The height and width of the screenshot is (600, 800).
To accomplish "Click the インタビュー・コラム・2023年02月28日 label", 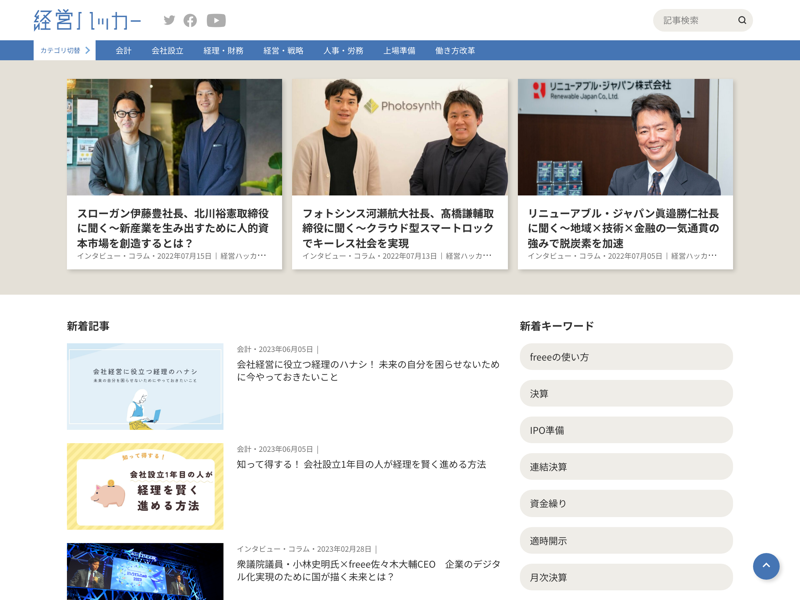I will 307,549.
